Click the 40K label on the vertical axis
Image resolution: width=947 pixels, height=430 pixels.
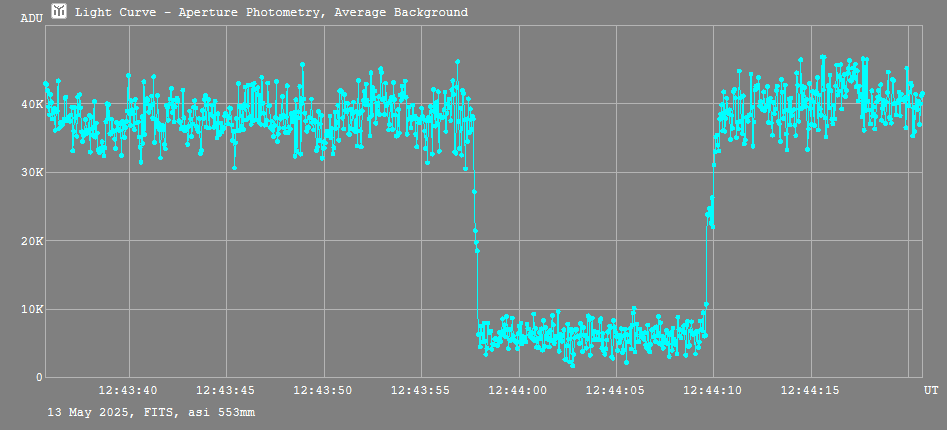tap(33, 104)
